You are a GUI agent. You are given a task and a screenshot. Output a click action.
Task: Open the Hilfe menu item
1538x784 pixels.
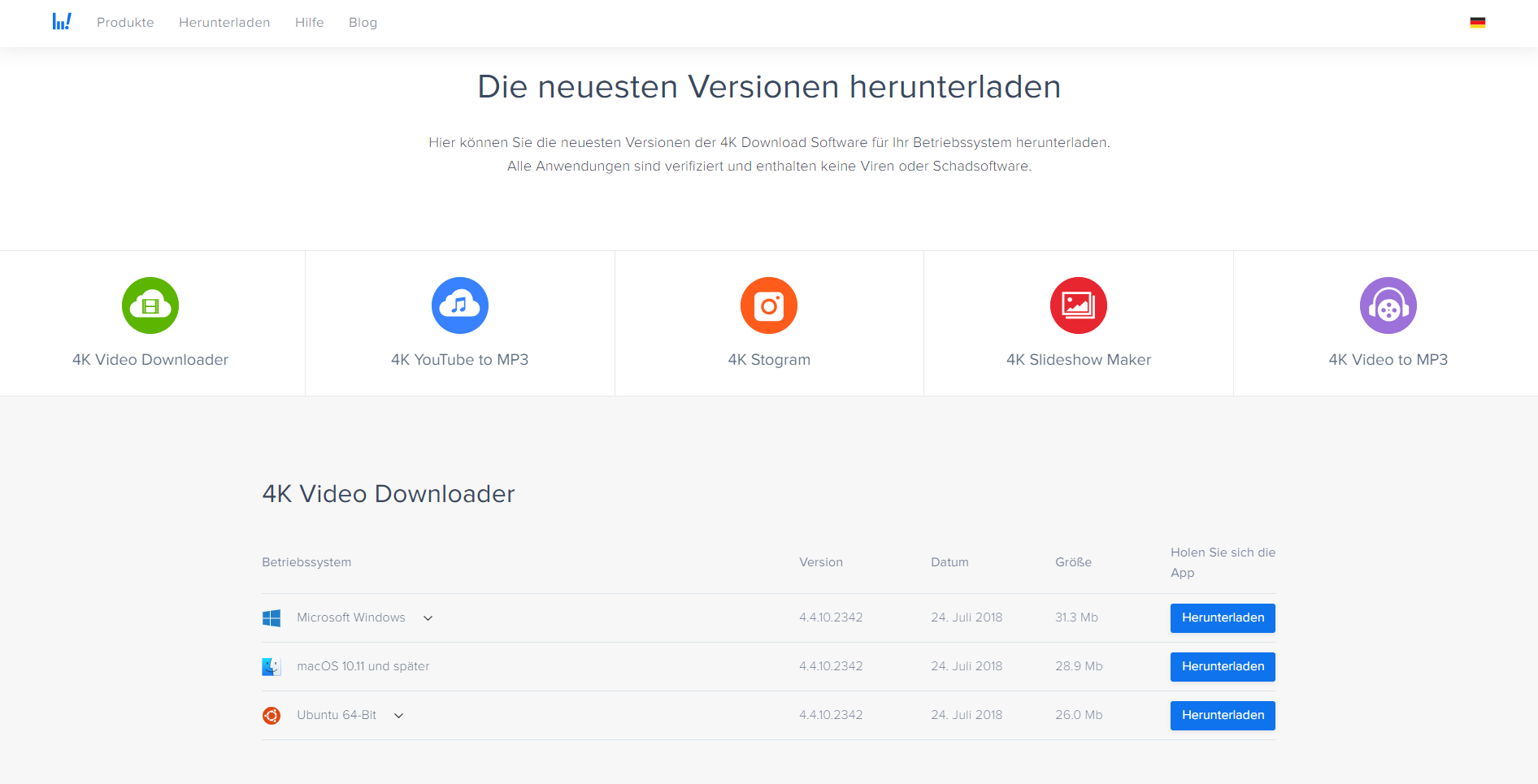pos(310,23)
